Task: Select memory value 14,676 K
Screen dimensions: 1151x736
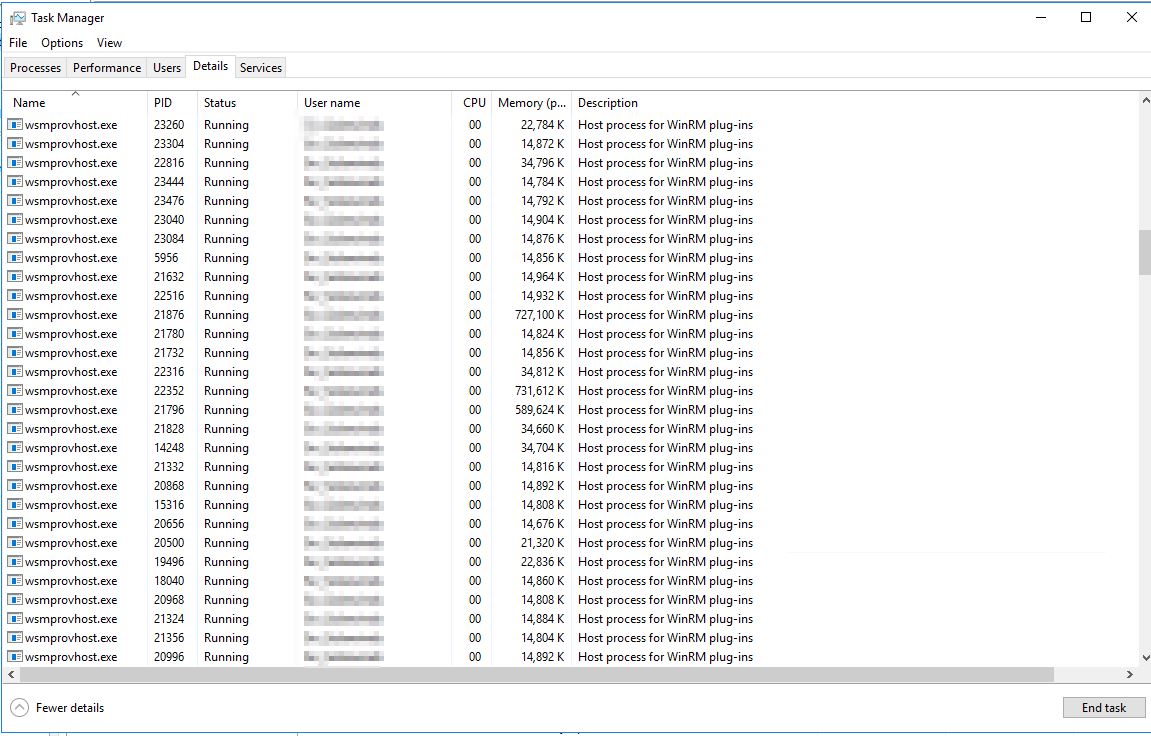Action: 542,524
